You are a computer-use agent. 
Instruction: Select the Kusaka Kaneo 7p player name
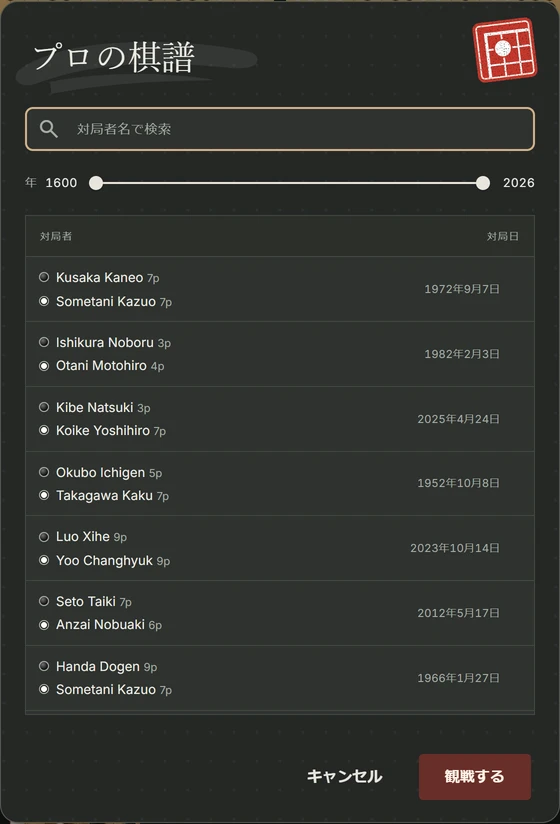[108, 277]
